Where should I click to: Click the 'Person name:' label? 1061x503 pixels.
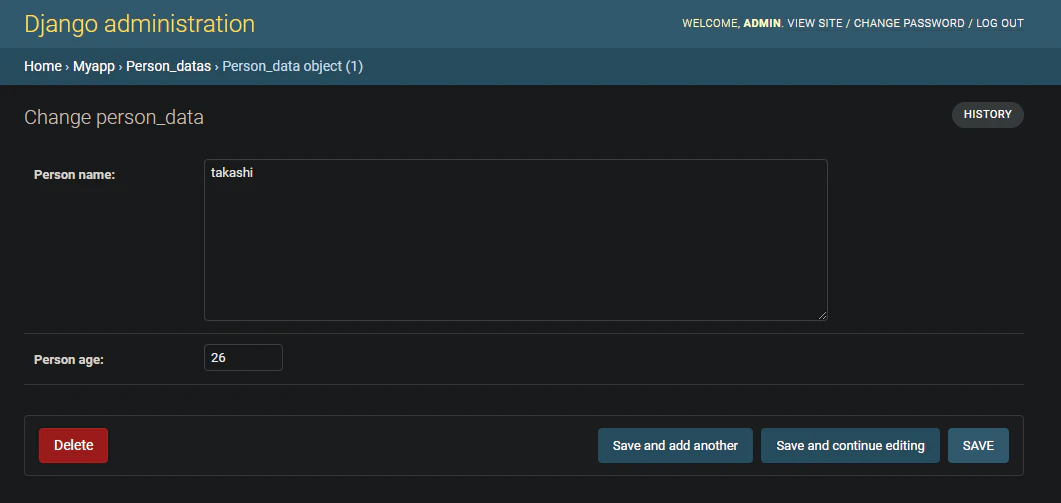tap(74, 175)
